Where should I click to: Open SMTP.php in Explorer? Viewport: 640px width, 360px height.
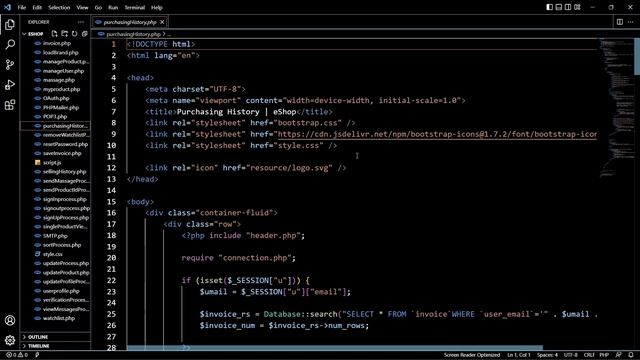pos(55,236)
